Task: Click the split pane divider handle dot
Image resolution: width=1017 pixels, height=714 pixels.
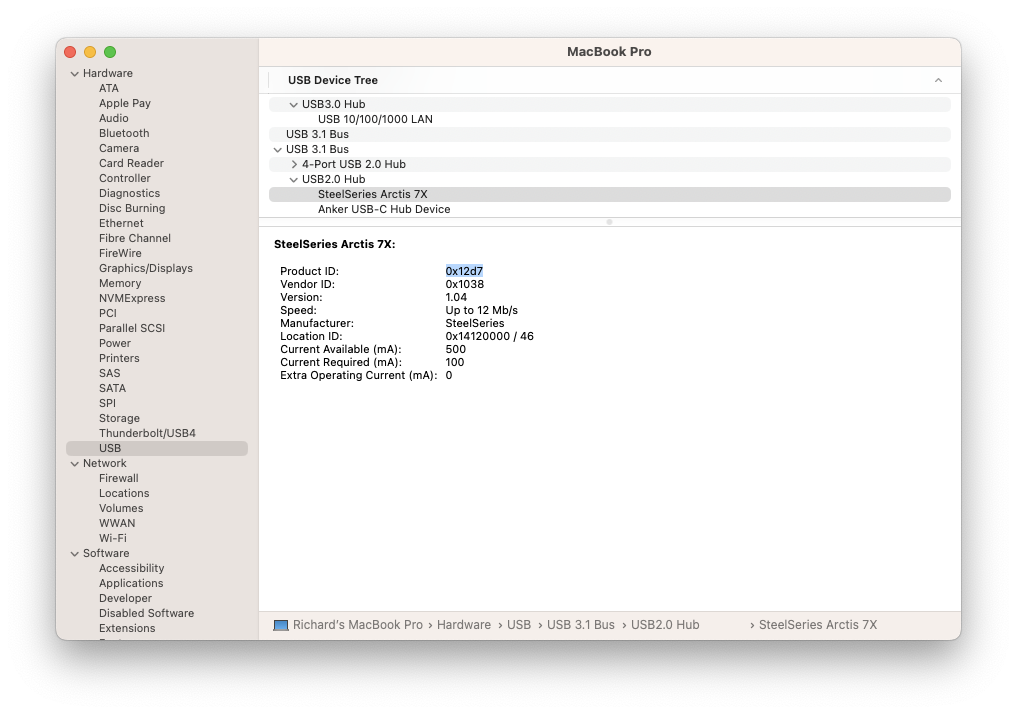Action: (x=609, y=222)
